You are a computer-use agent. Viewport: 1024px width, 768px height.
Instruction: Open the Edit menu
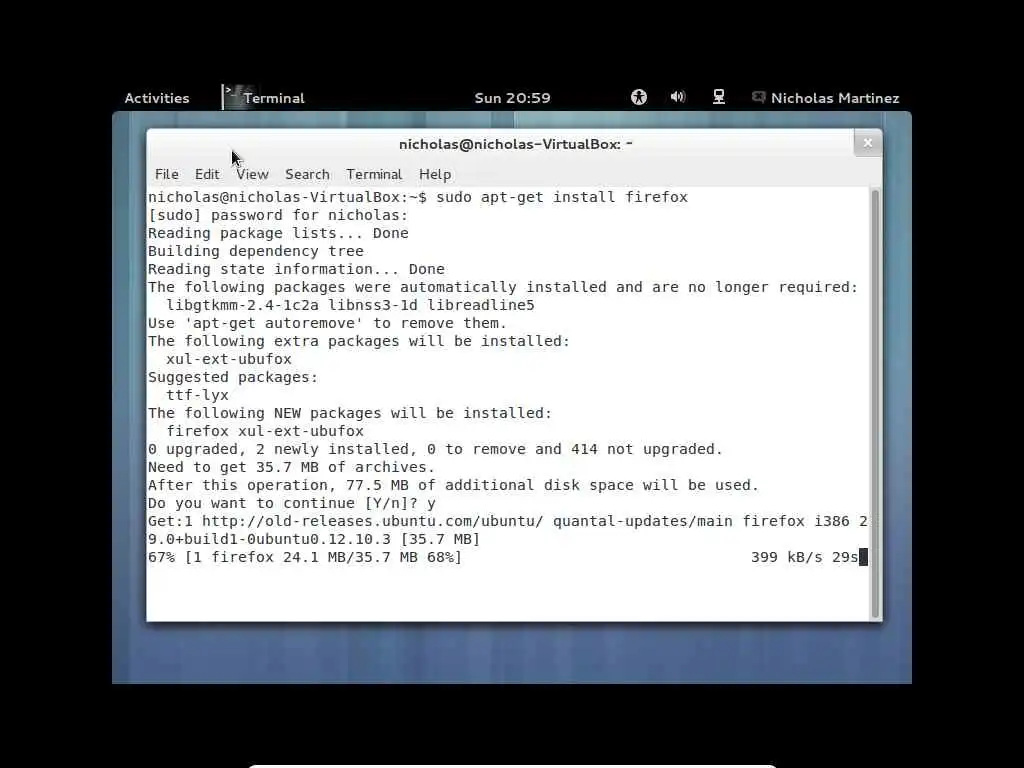click(x=207, y=174)
